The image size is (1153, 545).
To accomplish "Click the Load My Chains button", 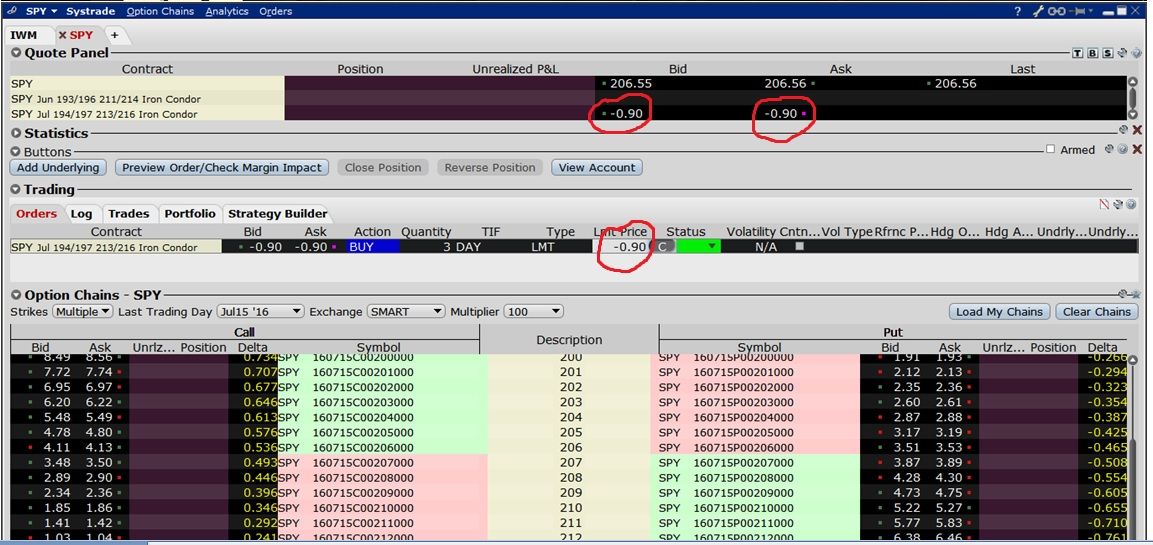I will tap(999, 312).
